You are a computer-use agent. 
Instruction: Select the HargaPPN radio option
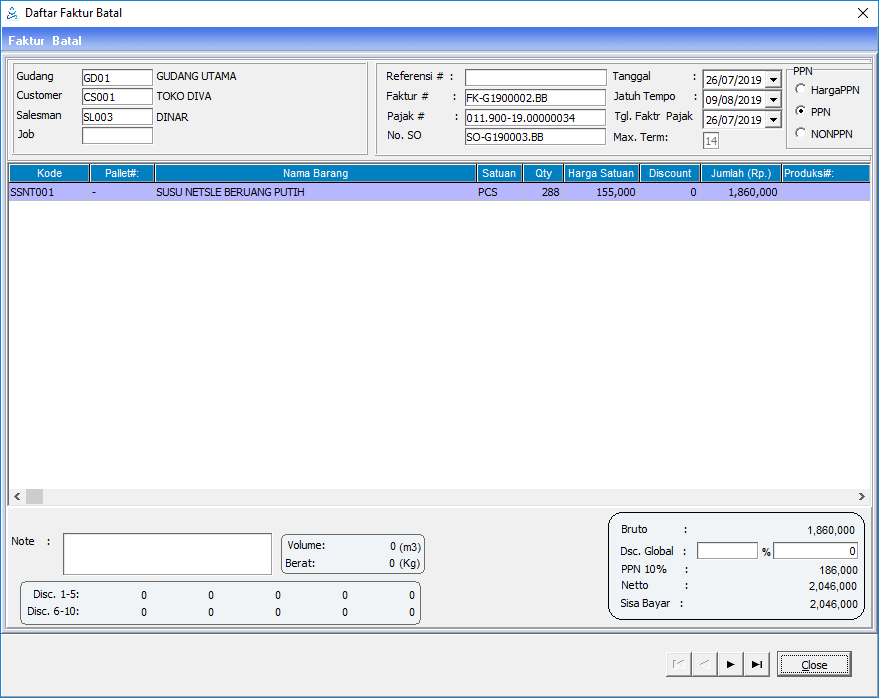(801, 90)
